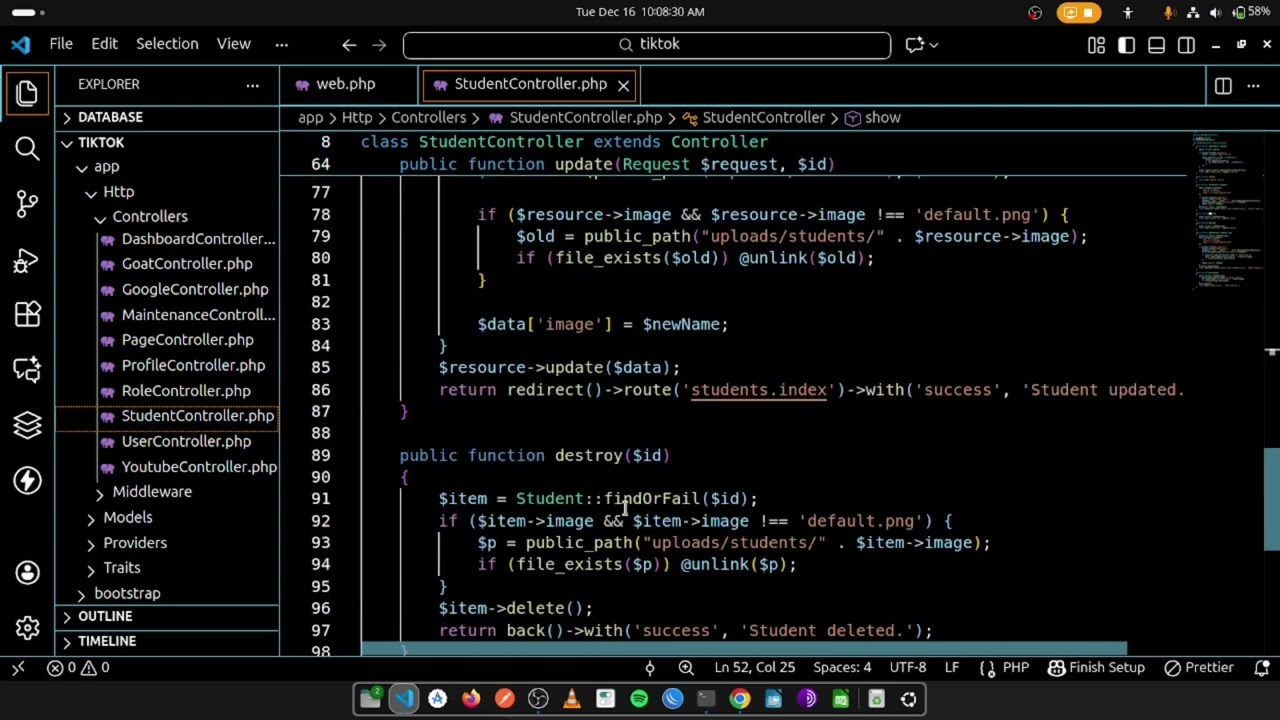Go forward with the navigation arrow
This screenshot has height=720, width=1280.
(x=379, y=45)
